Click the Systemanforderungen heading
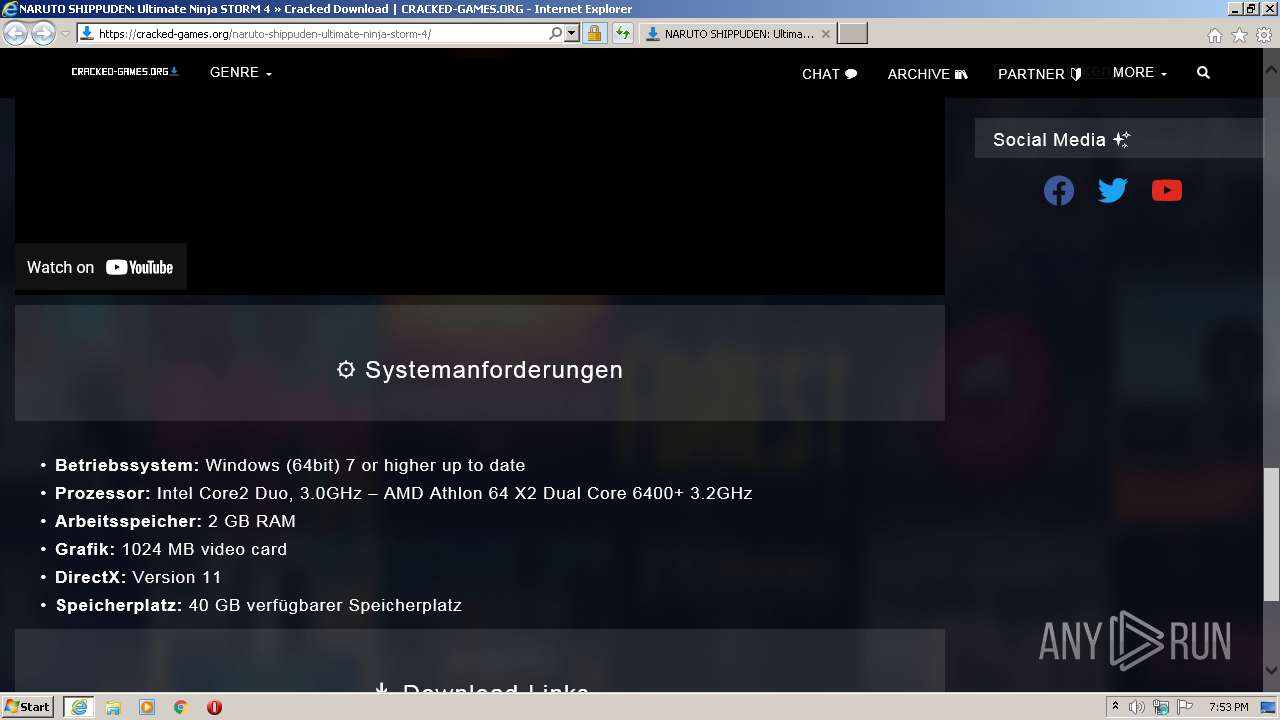1280x720 pixels. (x=480, y=370)
